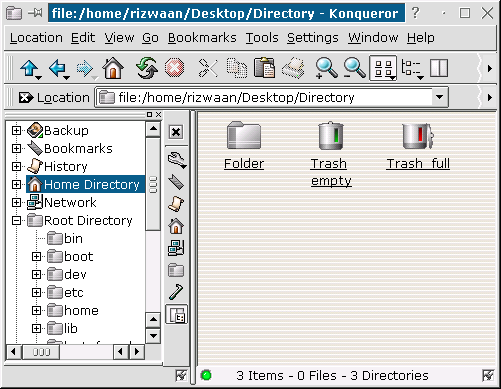
Task: Reload the view with the refresh icon
Action: [147, 68]
